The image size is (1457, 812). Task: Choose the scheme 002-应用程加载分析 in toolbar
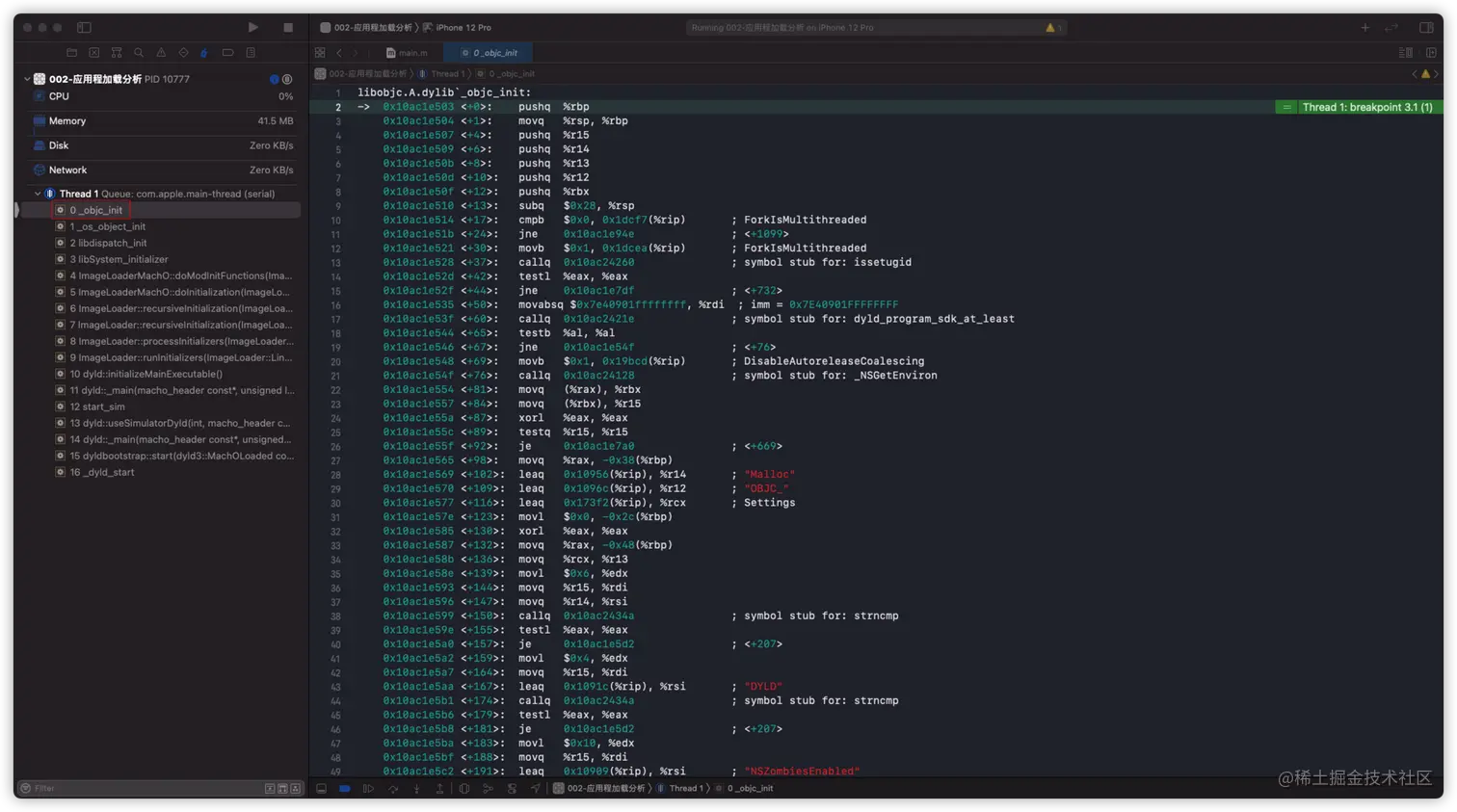pos(366,28)
